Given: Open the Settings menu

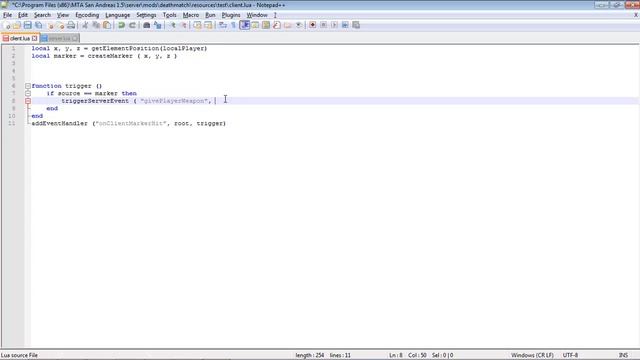Looking at the screenshot, I should (x=146, y=15).
